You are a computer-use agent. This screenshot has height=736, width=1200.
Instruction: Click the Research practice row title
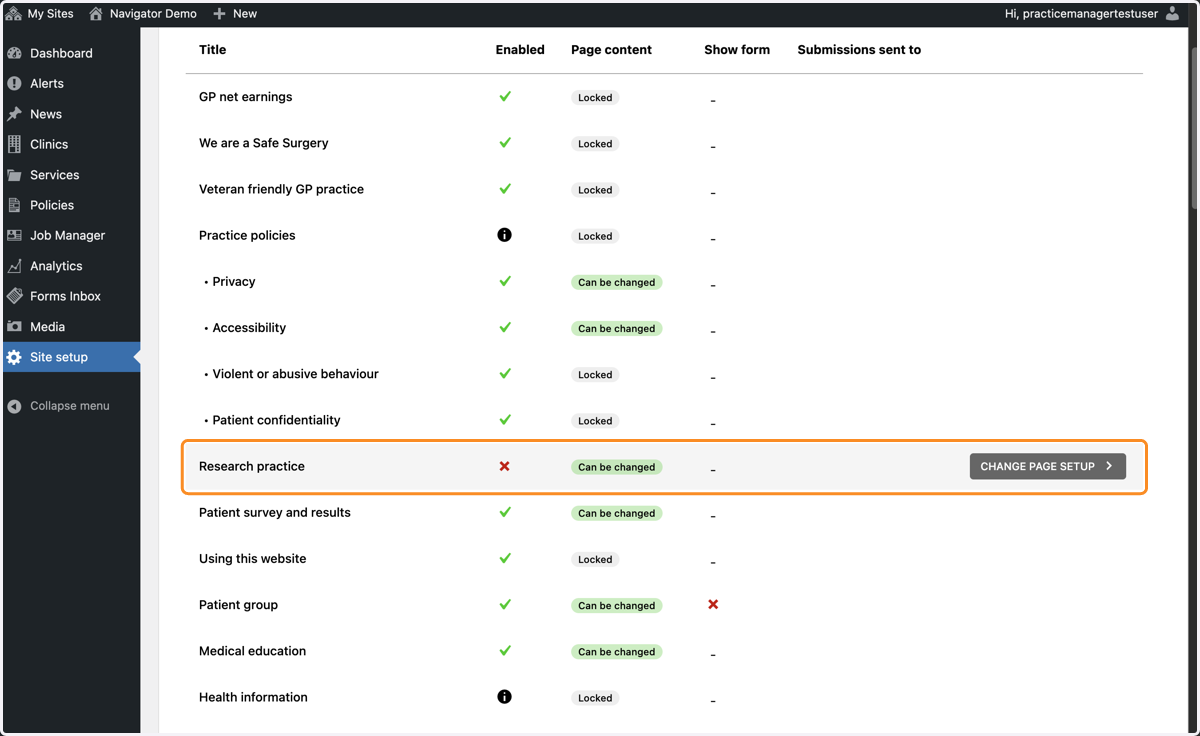click(x=252, y=466)
